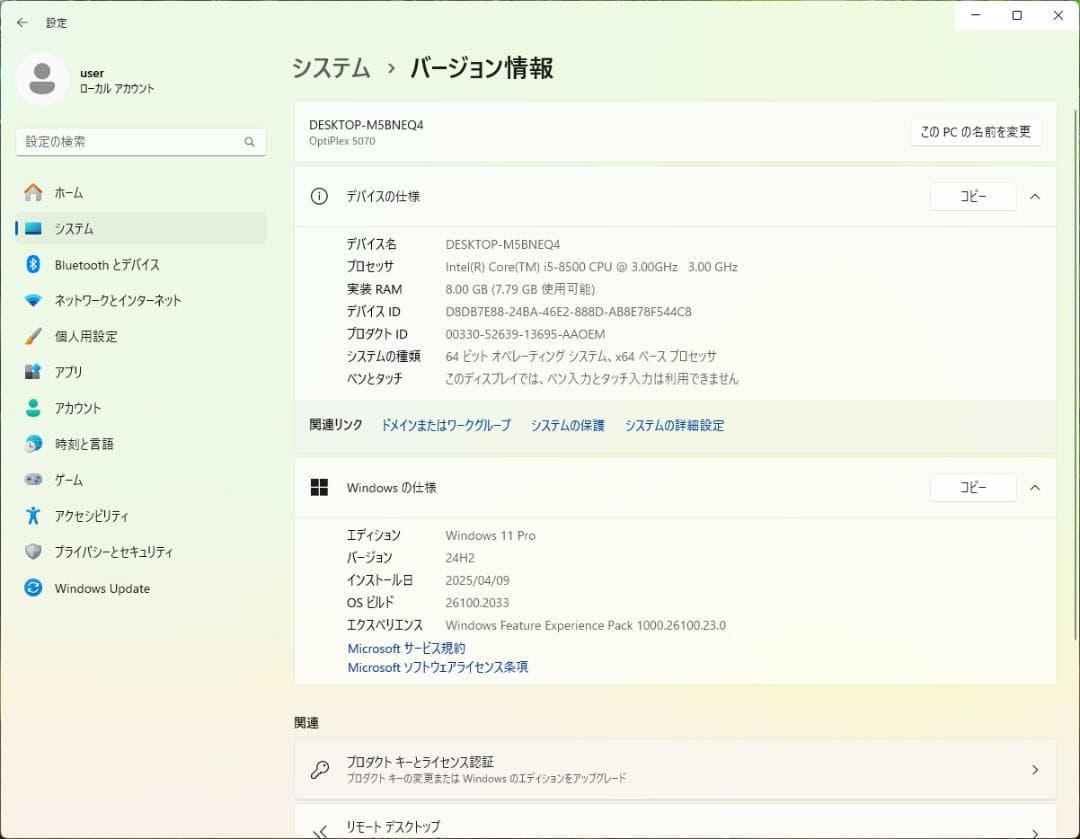Click the アカウント person icon
Screen dimensions: 1080x839
point(33,408)
